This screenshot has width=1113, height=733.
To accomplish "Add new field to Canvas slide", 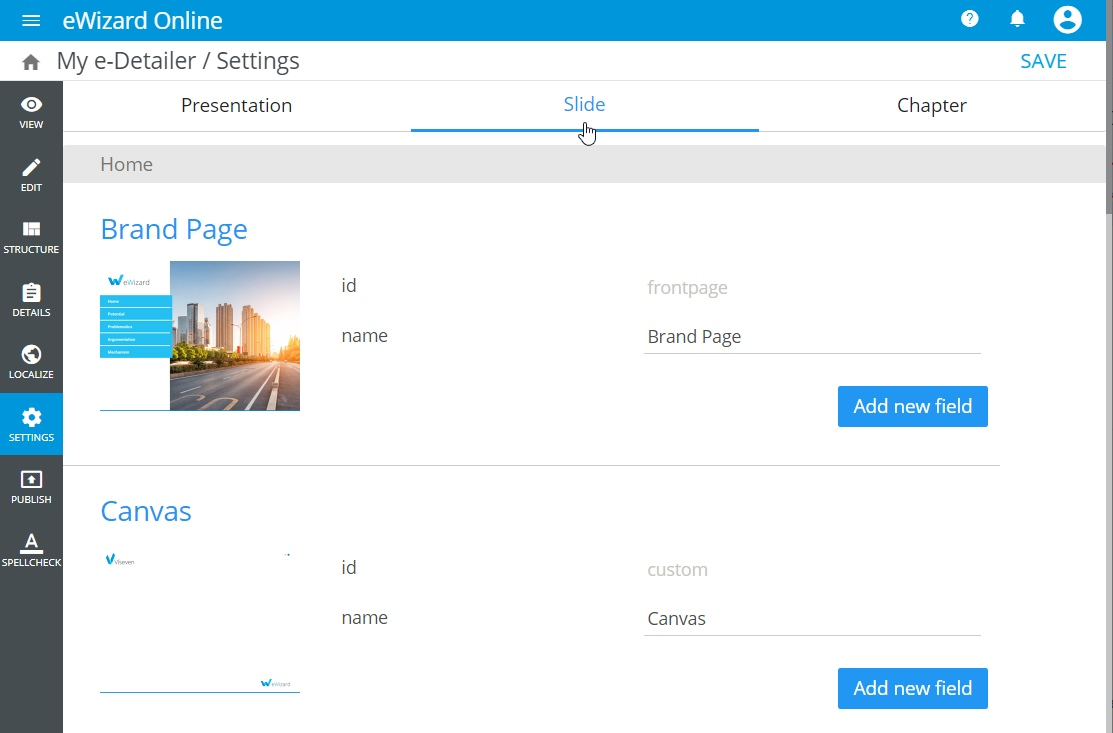I will (912, 689).
